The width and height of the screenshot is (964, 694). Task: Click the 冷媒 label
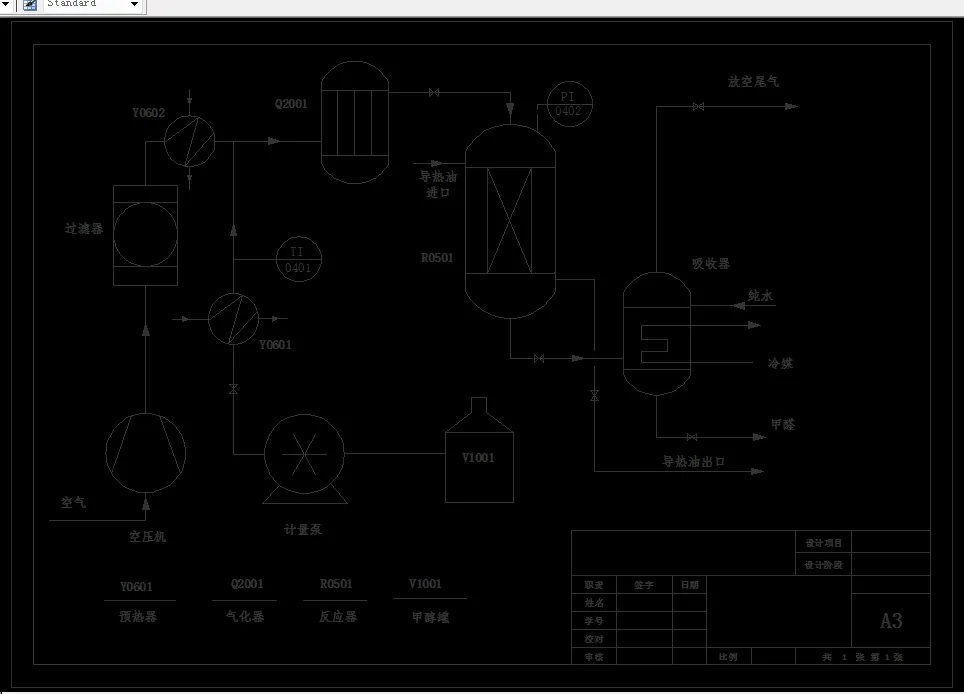781,363
